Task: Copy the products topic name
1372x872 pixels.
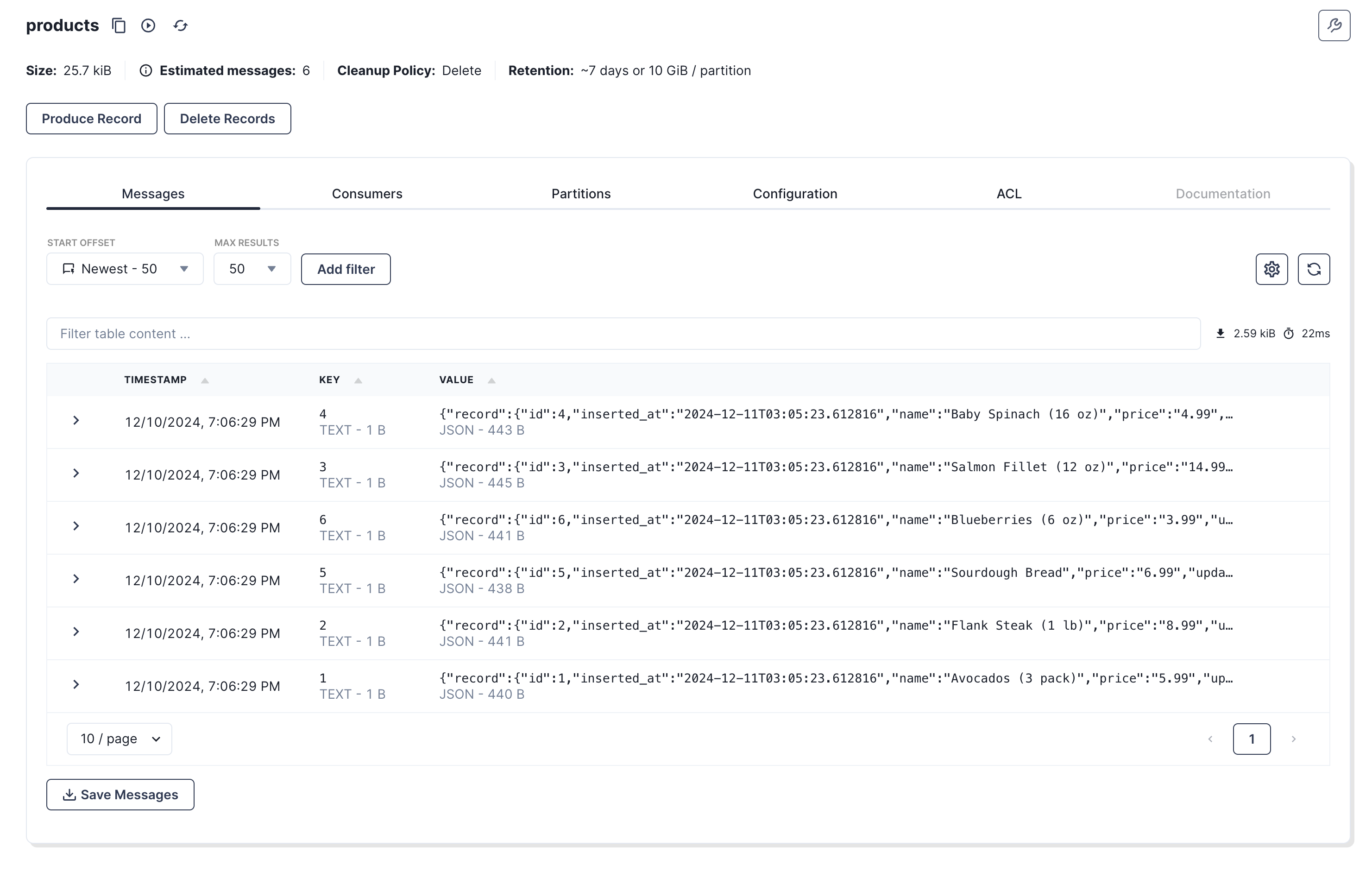Action: [x=119, y=25]
